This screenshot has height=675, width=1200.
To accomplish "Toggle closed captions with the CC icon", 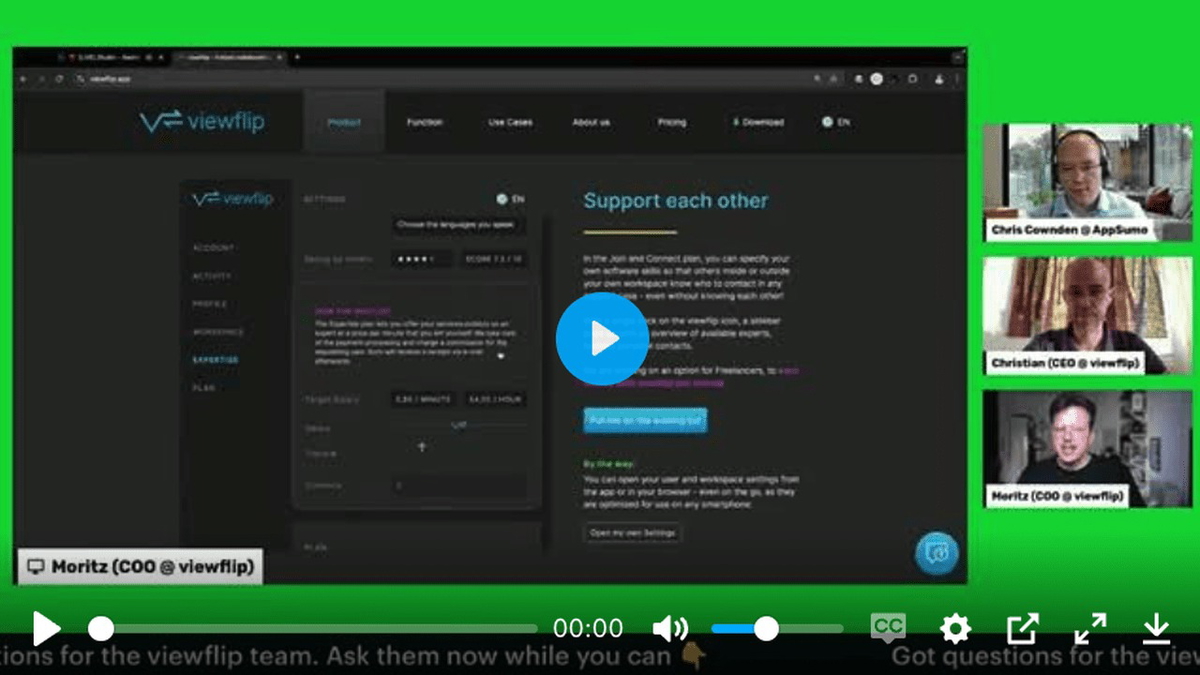I will 887,627.
